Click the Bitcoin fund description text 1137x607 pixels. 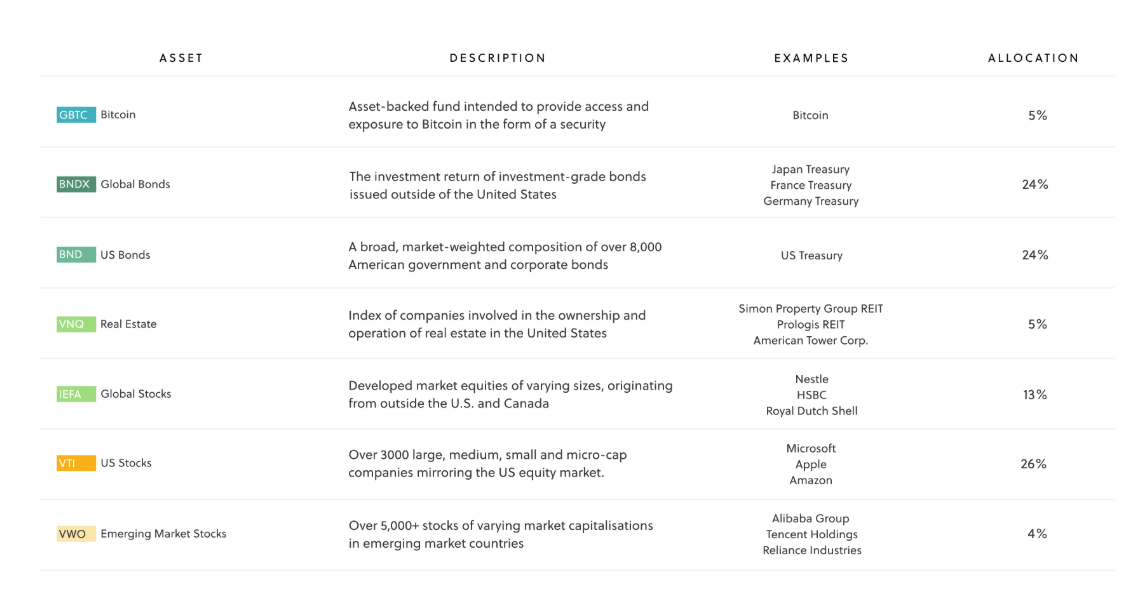[498, 115]
